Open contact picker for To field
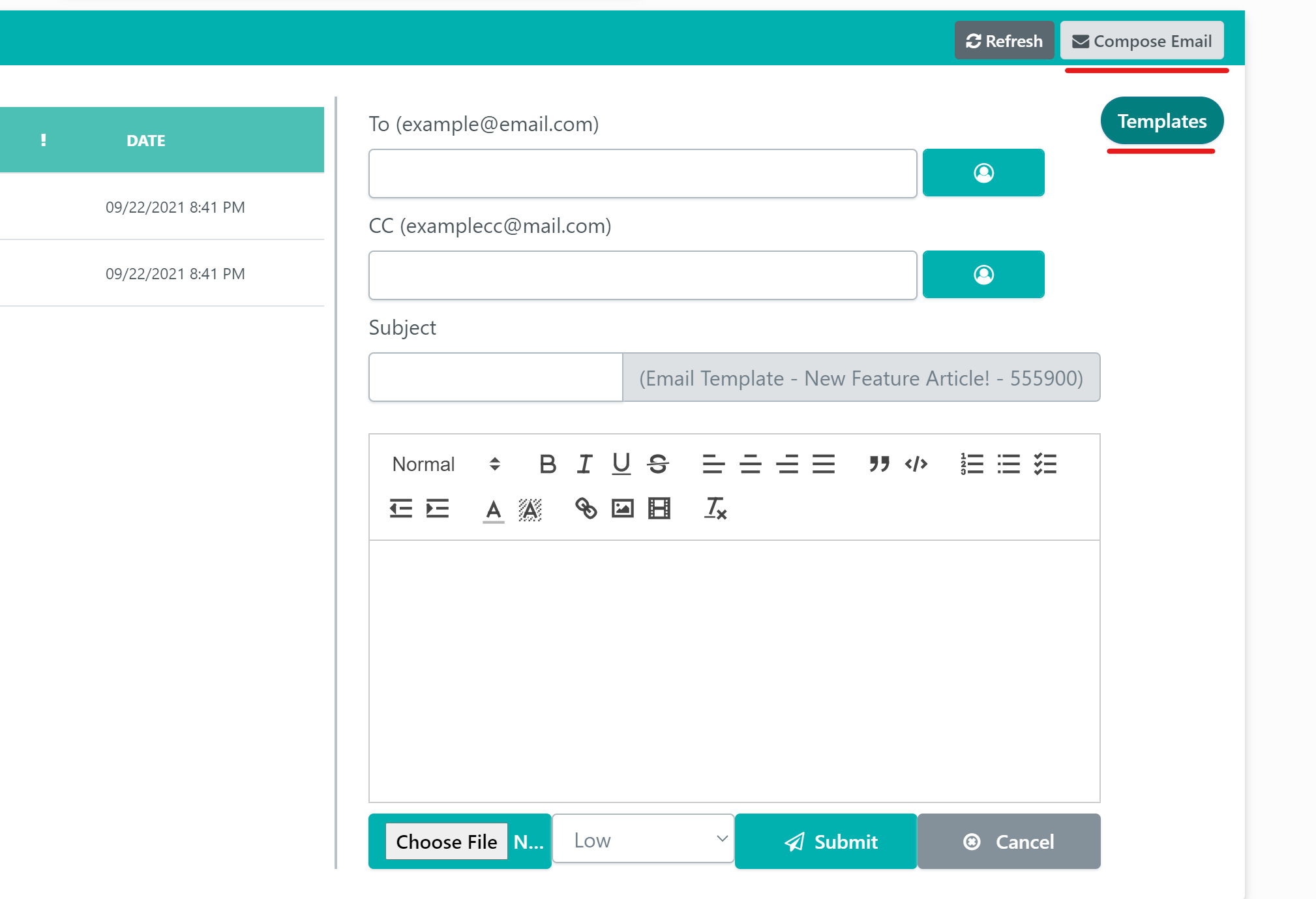This screenshot has height=899, width=1316. [983, 173]
